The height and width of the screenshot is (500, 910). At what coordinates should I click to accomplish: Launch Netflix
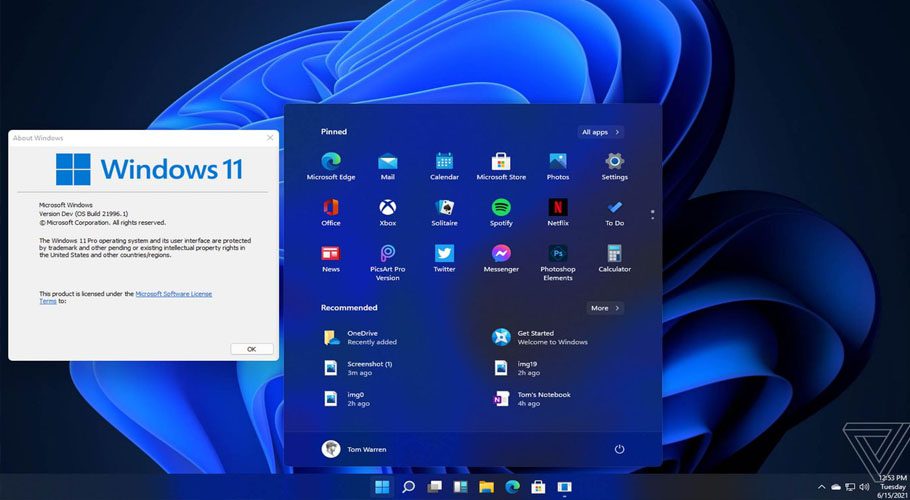point(558,212)
